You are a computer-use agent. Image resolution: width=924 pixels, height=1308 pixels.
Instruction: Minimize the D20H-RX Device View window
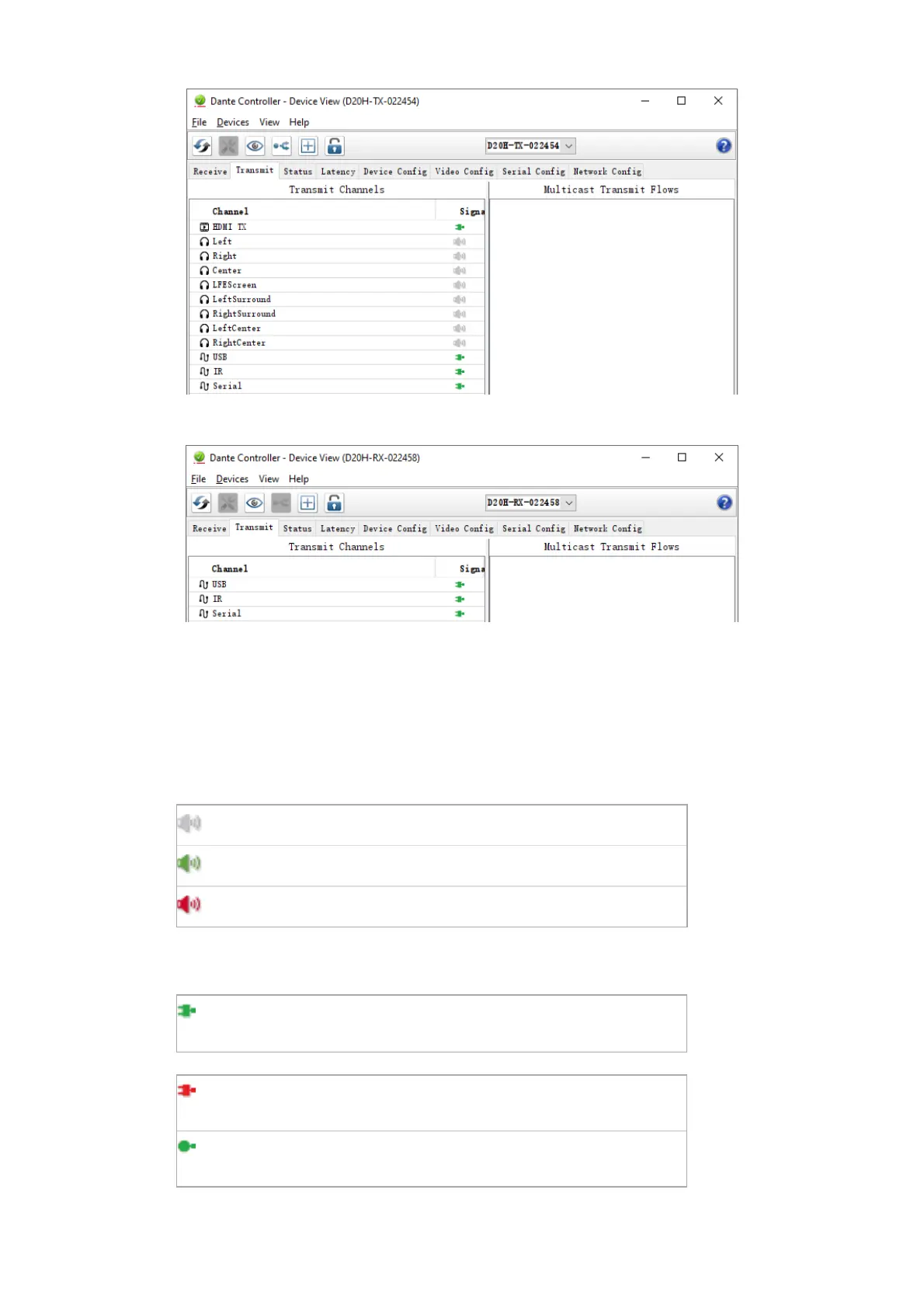tap(645, 457)
